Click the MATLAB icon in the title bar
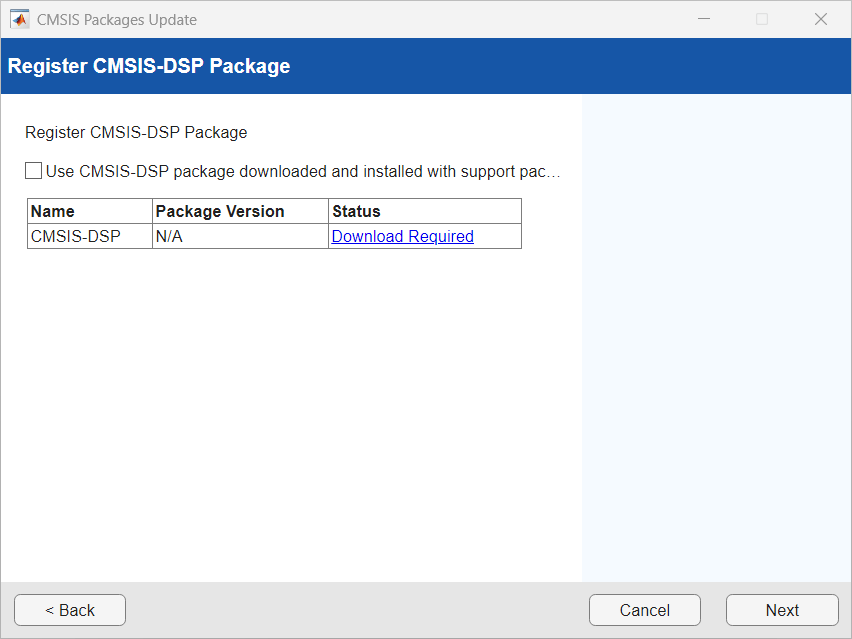 pyautogui.click(x=20, y=19)
